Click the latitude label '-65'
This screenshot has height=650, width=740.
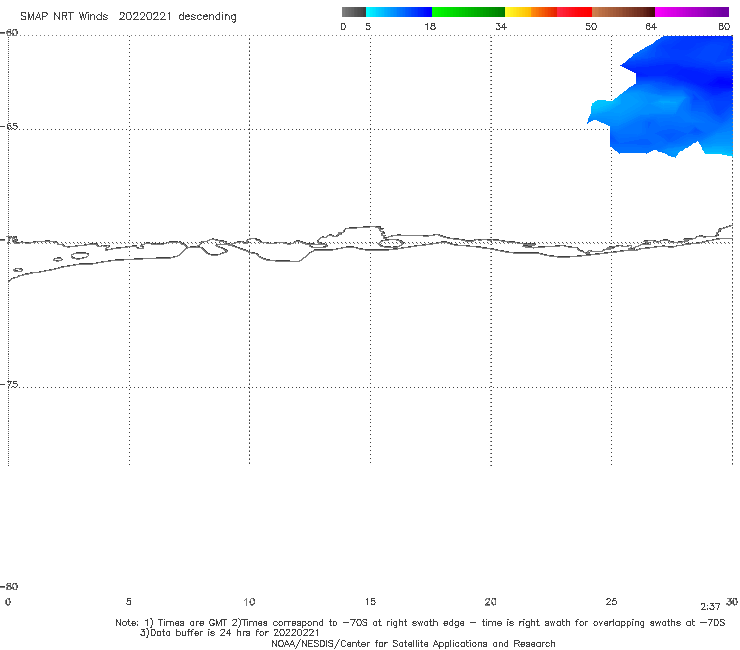click(9, 127)
